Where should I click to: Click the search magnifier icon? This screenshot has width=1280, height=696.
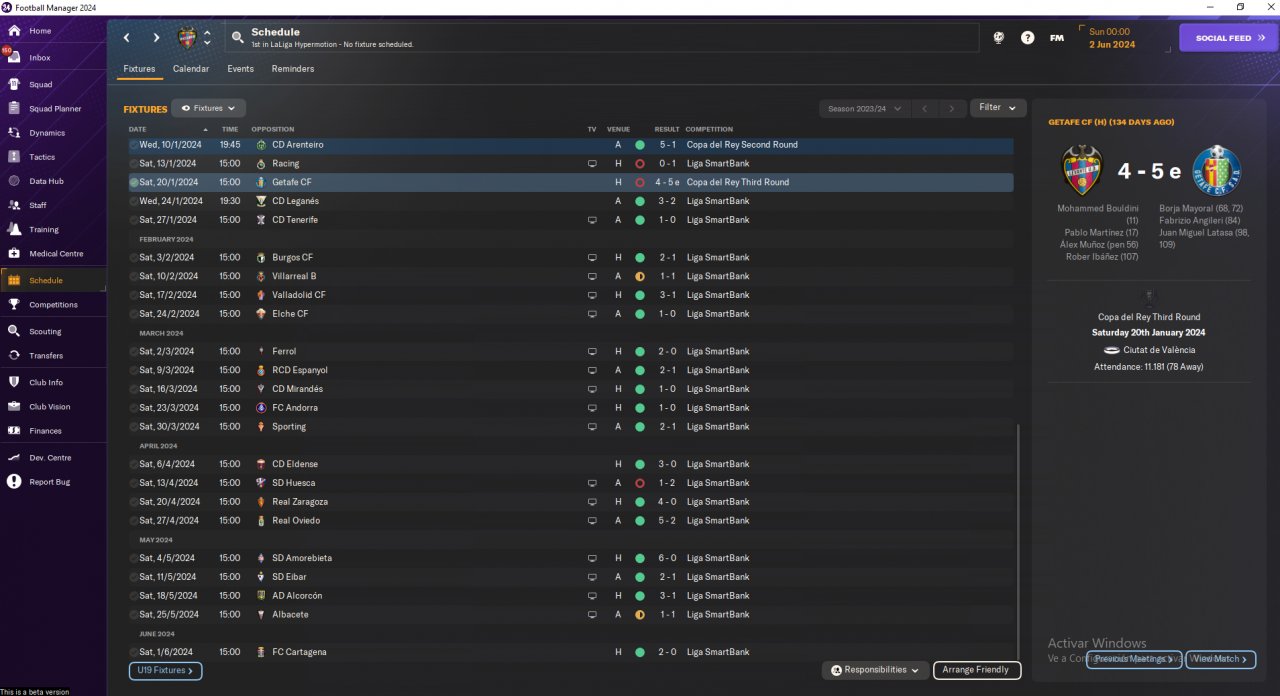tap(237, 38)
